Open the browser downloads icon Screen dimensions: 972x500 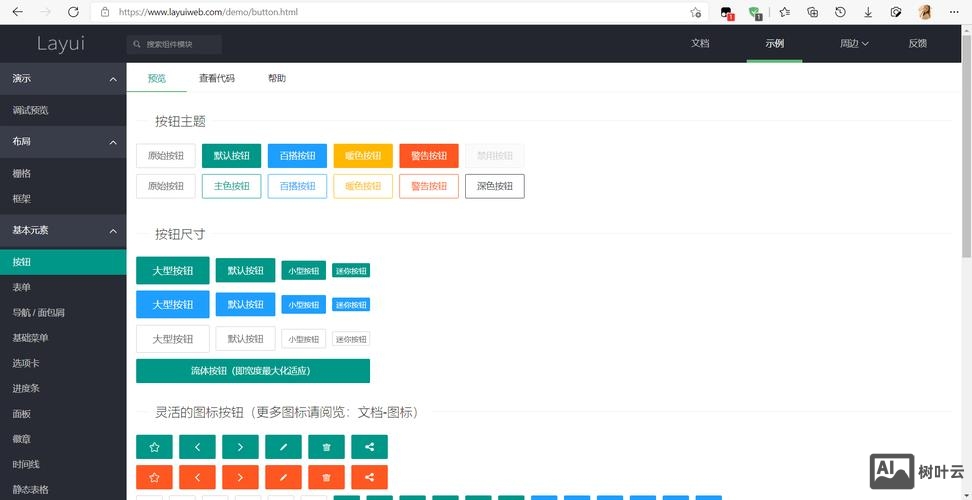868,12
